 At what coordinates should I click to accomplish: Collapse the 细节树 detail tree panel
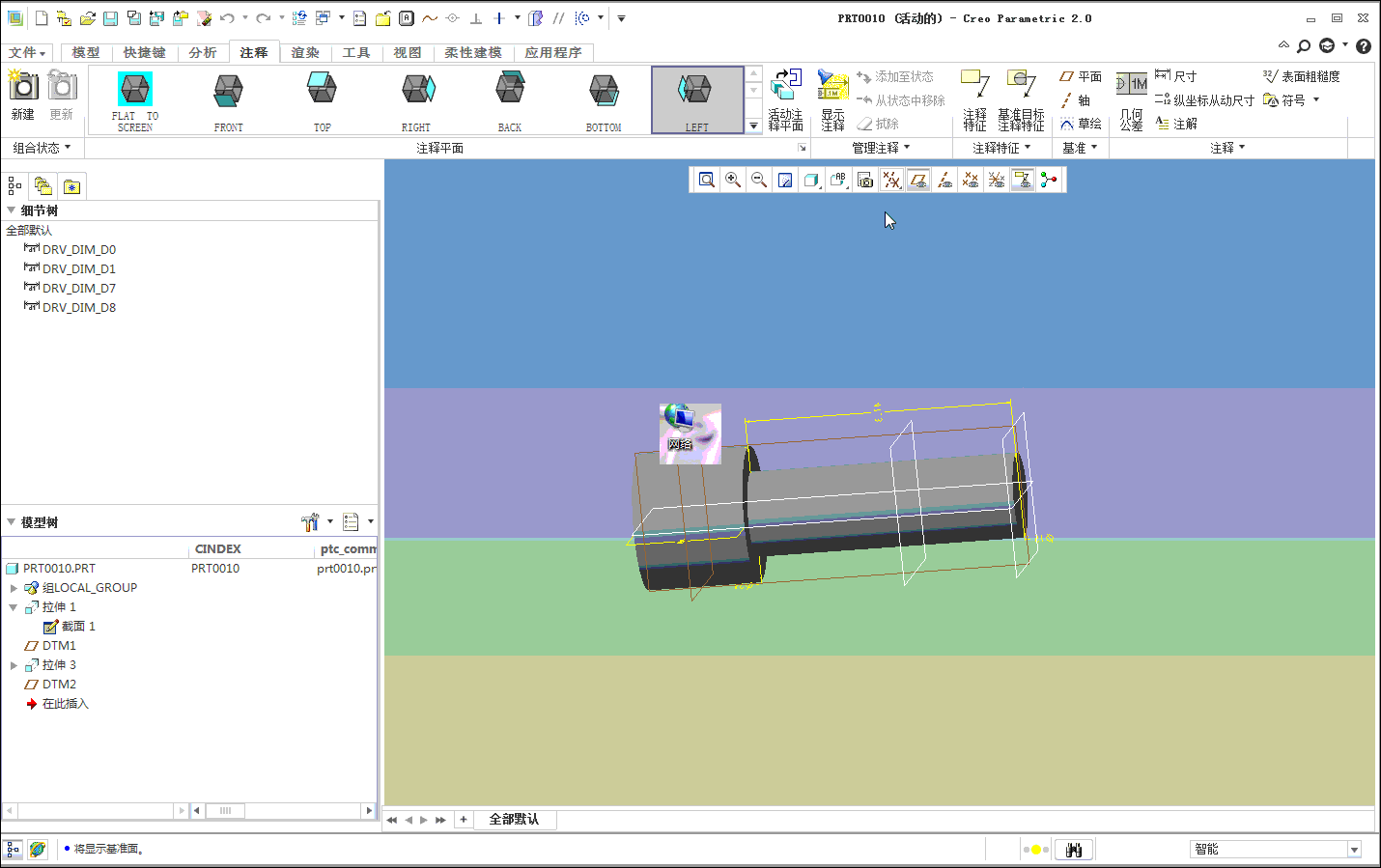pyautogui.click(x=12, y=210)
